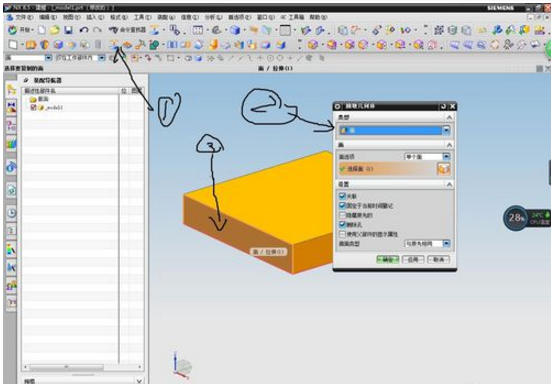Collapse the 设置 section in the dialog
Image resolution: width=551 pixels, height=384 pixels.
[x=449, y=184]
